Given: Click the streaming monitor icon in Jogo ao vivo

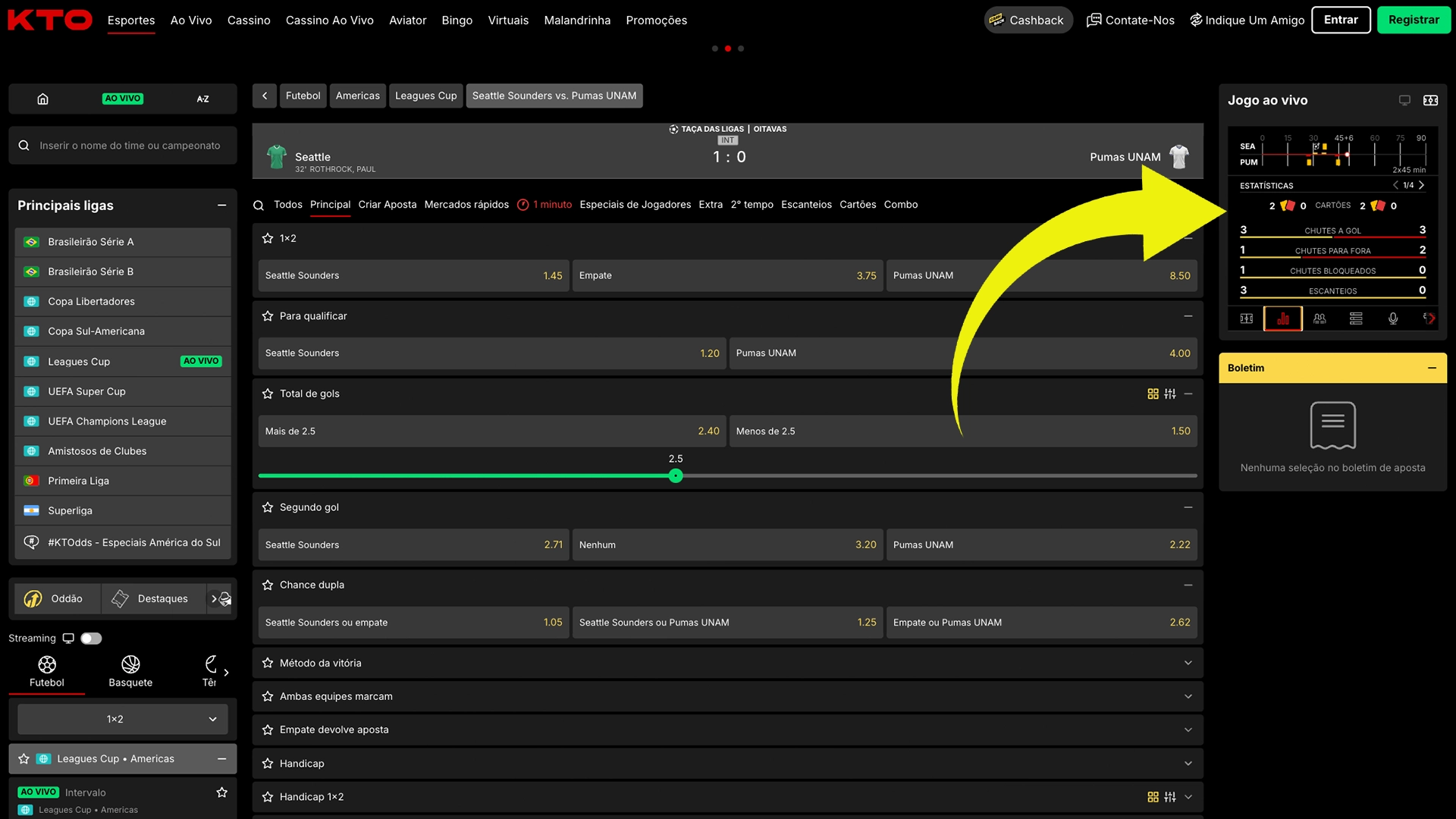Looking at the screenshot, I should pyautogui.click(x=1404, y=100).
